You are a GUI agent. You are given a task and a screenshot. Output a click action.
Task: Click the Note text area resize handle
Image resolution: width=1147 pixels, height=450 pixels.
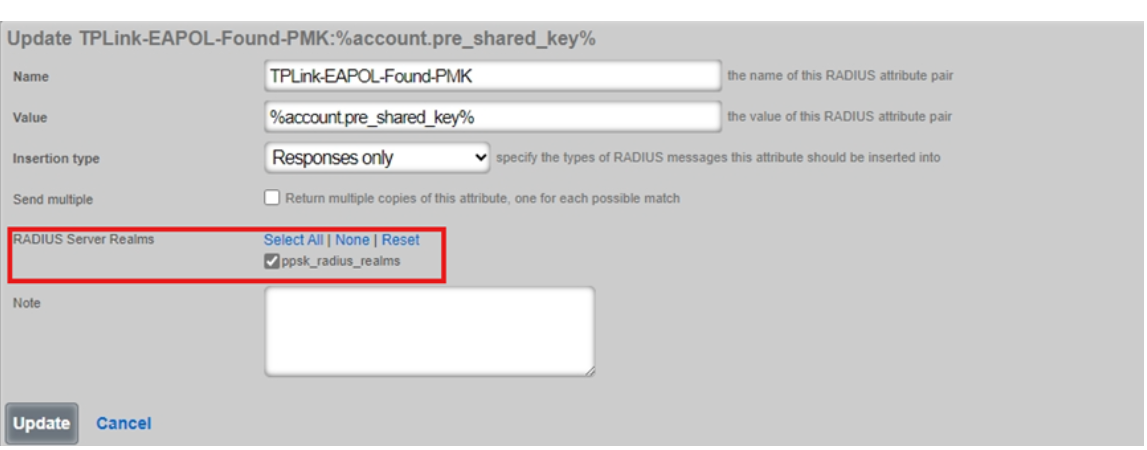pyautogui.click(x=589, y=371)
